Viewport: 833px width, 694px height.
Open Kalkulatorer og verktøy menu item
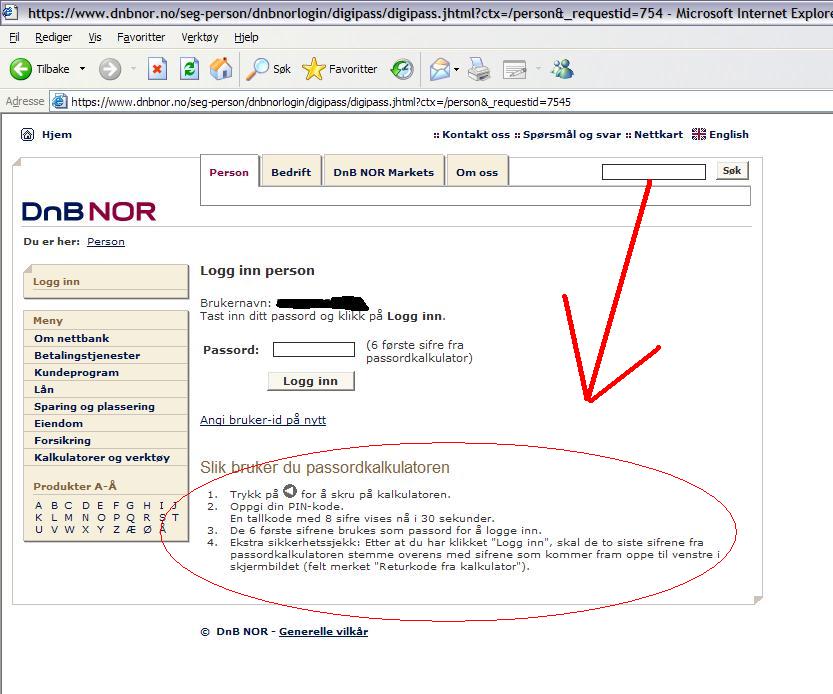102,457
